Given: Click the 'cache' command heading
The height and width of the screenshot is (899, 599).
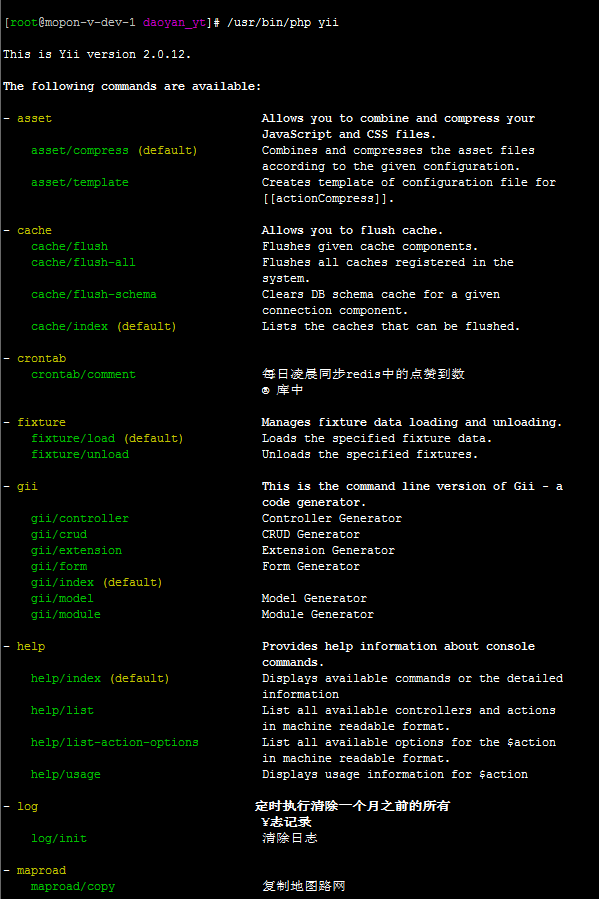Looking at the screenshot, I should click(x=34, y=230).
